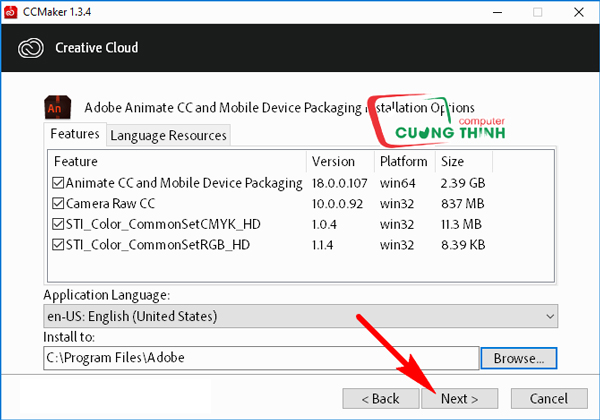Image resolution: width=600 pixels, height=420 pixels.
Task: Cancel the installation
Action: click(549, 399)
